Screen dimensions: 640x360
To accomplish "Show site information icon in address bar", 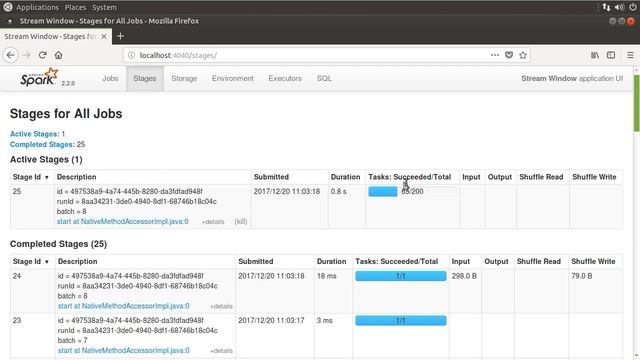I will pyautogui.click(x=131, y=55).
